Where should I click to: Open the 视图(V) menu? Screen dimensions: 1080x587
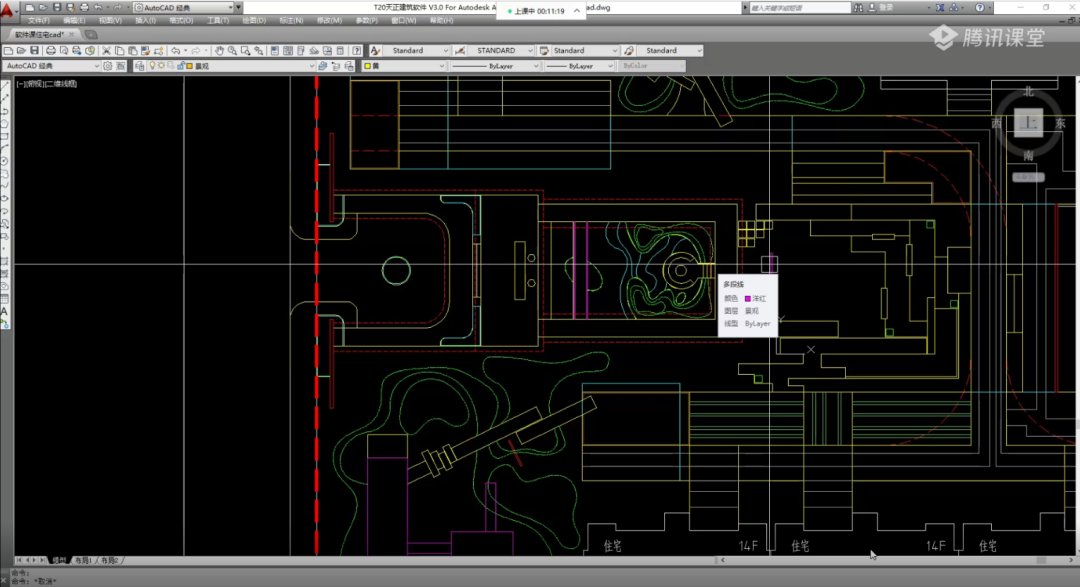(x=110, y=21)
